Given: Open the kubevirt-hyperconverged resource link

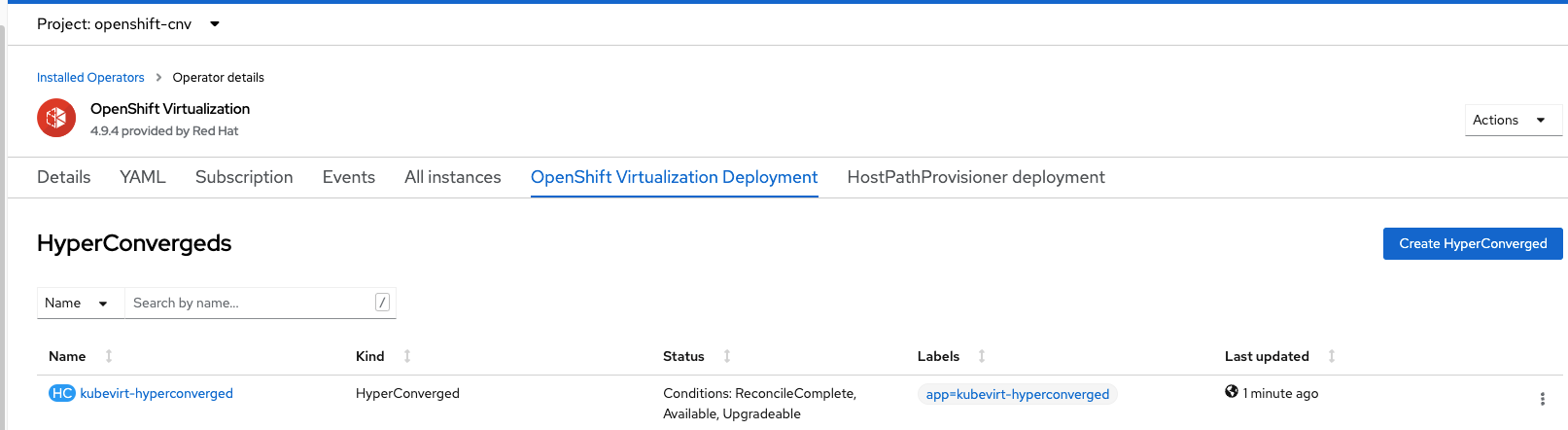Looking at the screenshot, I should pyautogui.click(x=157, y=393).
